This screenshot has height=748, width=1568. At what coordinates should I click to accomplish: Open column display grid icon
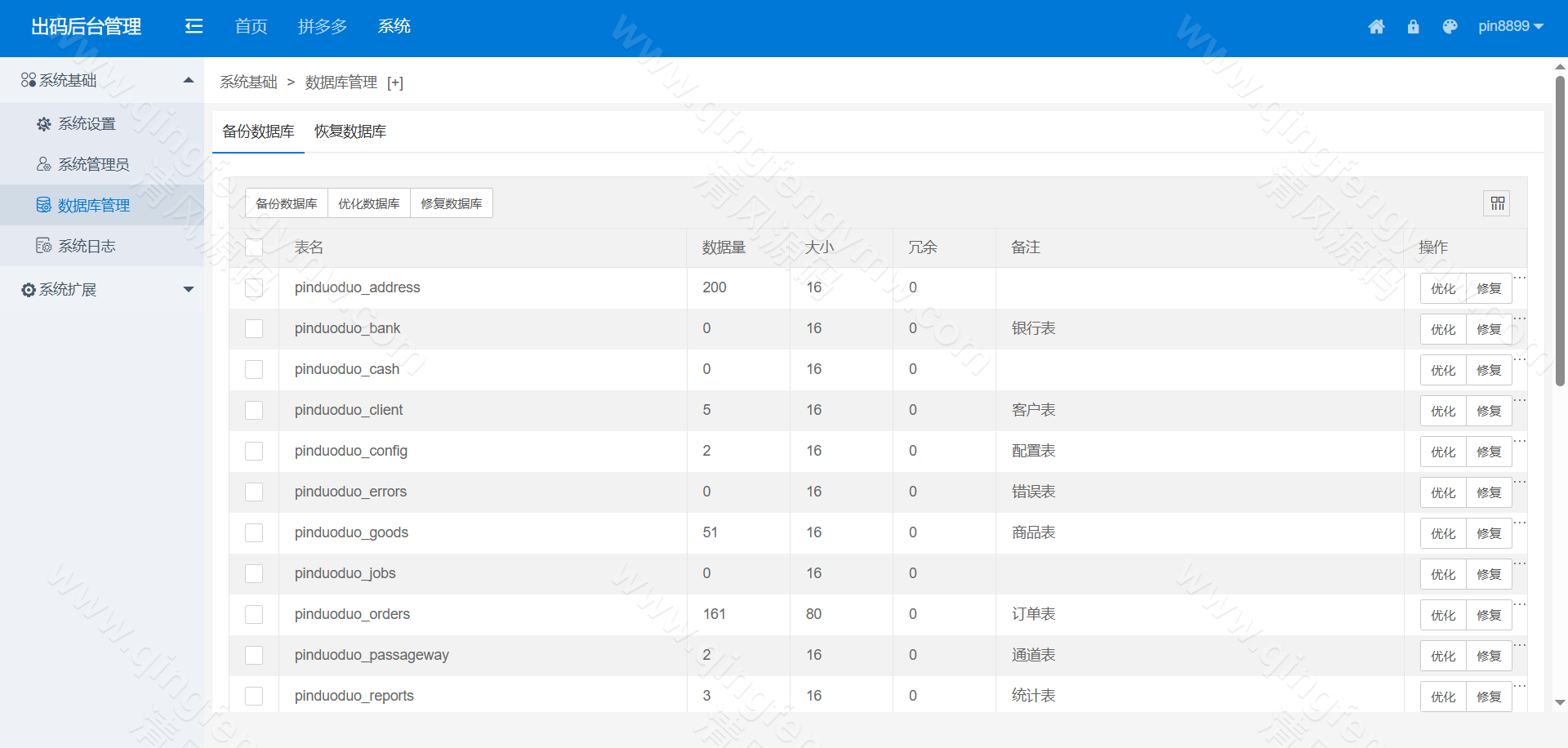(x=1496, y=203)
